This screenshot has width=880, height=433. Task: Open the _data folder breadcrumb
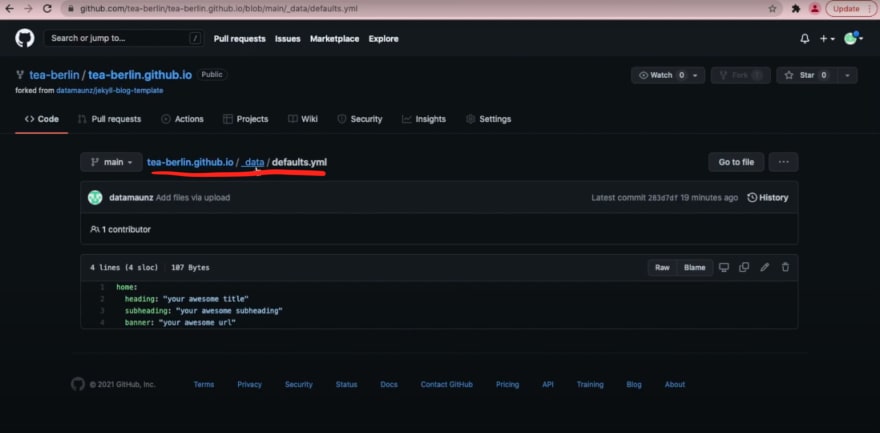(253, 162)
